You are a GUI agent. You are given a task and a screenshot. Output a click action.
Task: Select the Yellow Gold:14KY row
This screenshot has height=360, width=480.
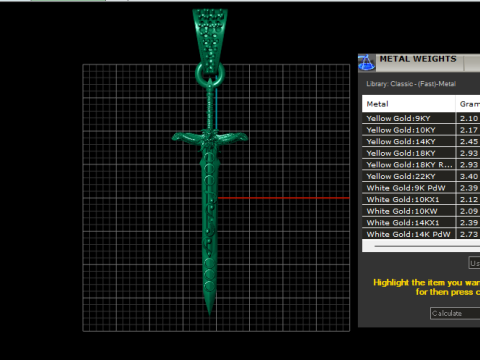(421, 142)
